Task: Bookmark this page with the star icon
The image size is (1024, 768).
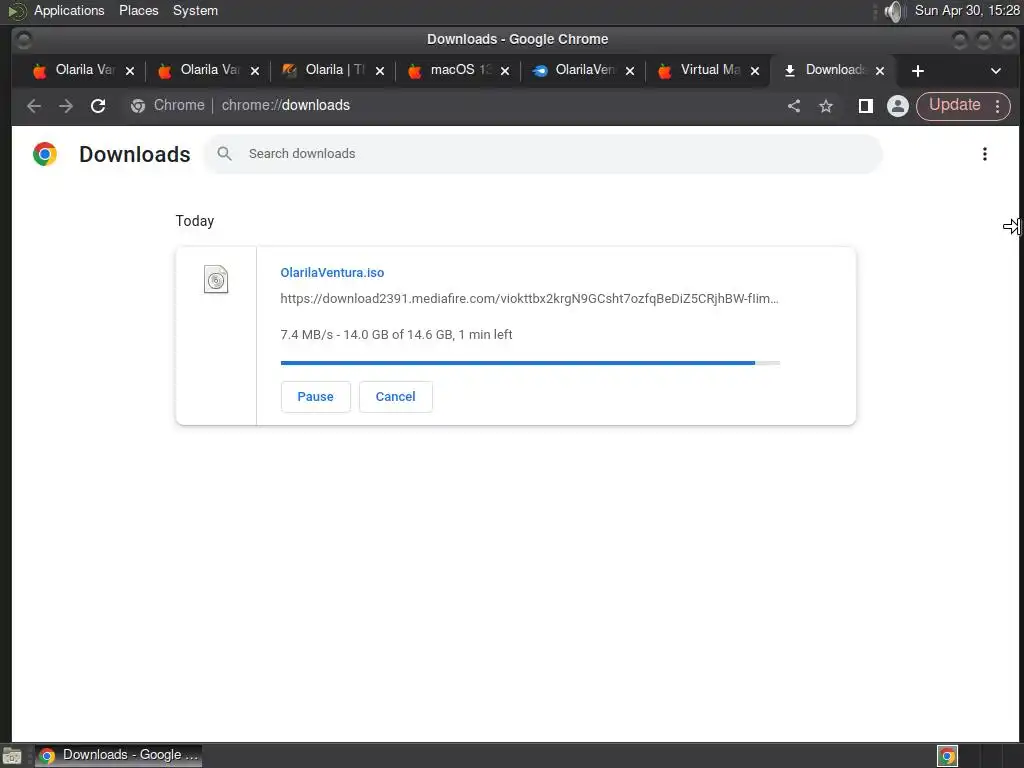Action: pos(826,106)
